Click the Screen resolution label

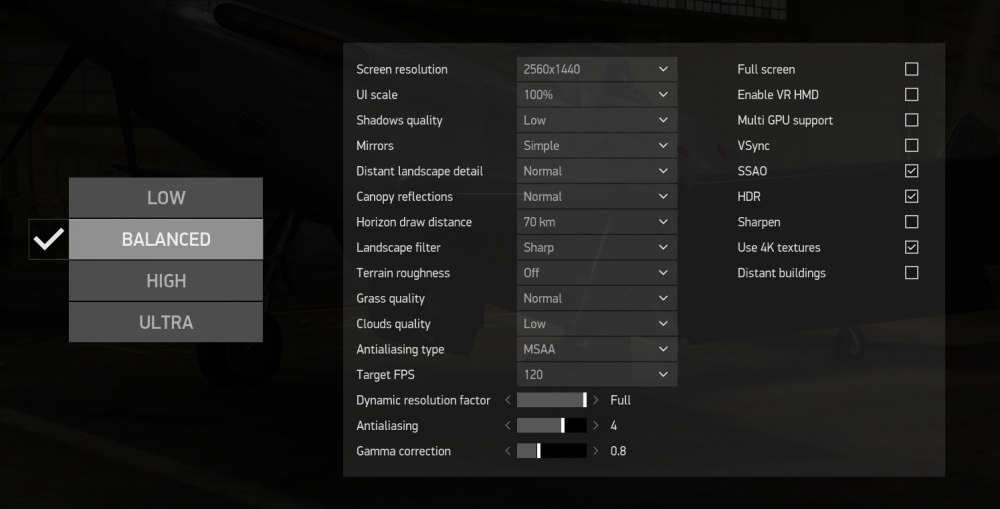tap(402, 70)
